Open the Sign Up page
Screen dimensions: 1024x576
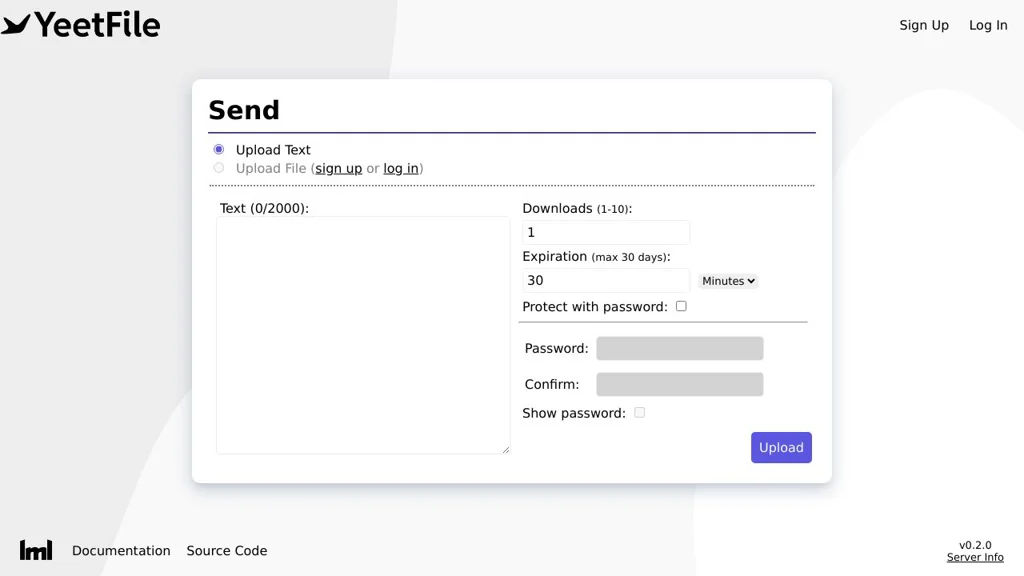click(923, 25)
